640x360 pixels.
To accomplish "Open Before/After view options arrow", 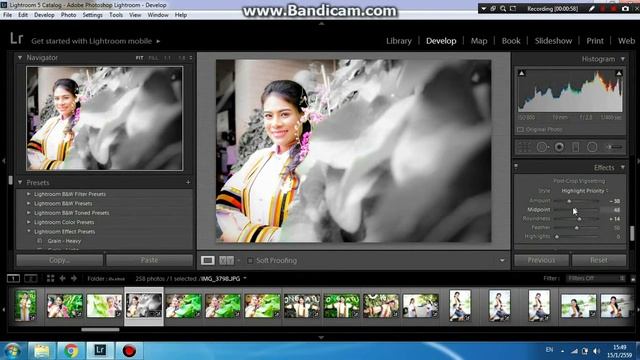I will pos(239,260).
